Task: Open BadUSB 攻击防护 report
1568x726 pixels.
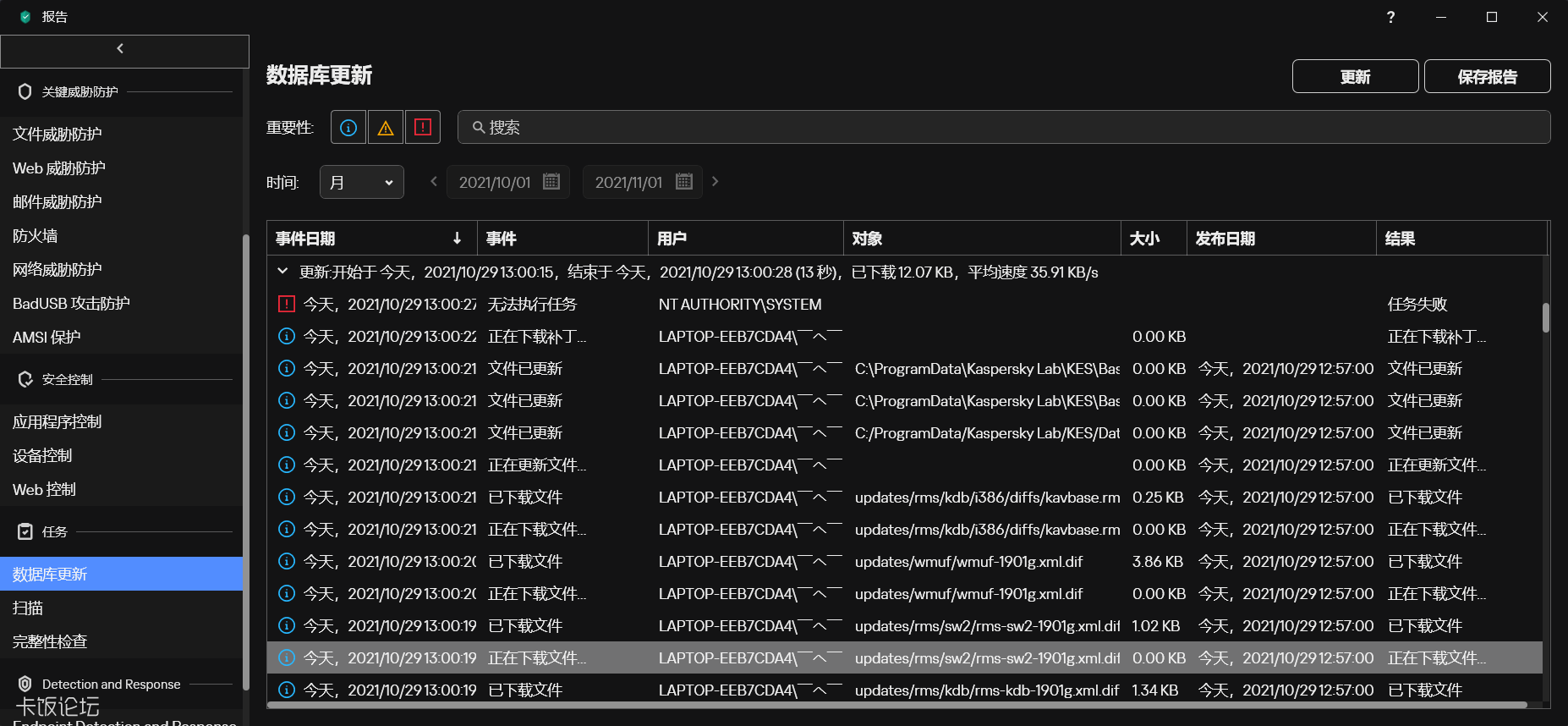Action: click(x=121, y=303)
